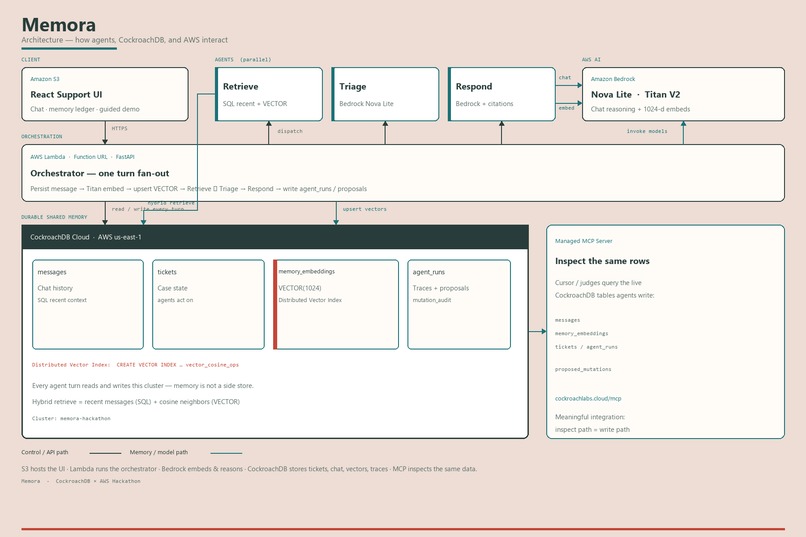Click the HTTPS arrow label
The image size is (806, 537).
tap(119, 128)
